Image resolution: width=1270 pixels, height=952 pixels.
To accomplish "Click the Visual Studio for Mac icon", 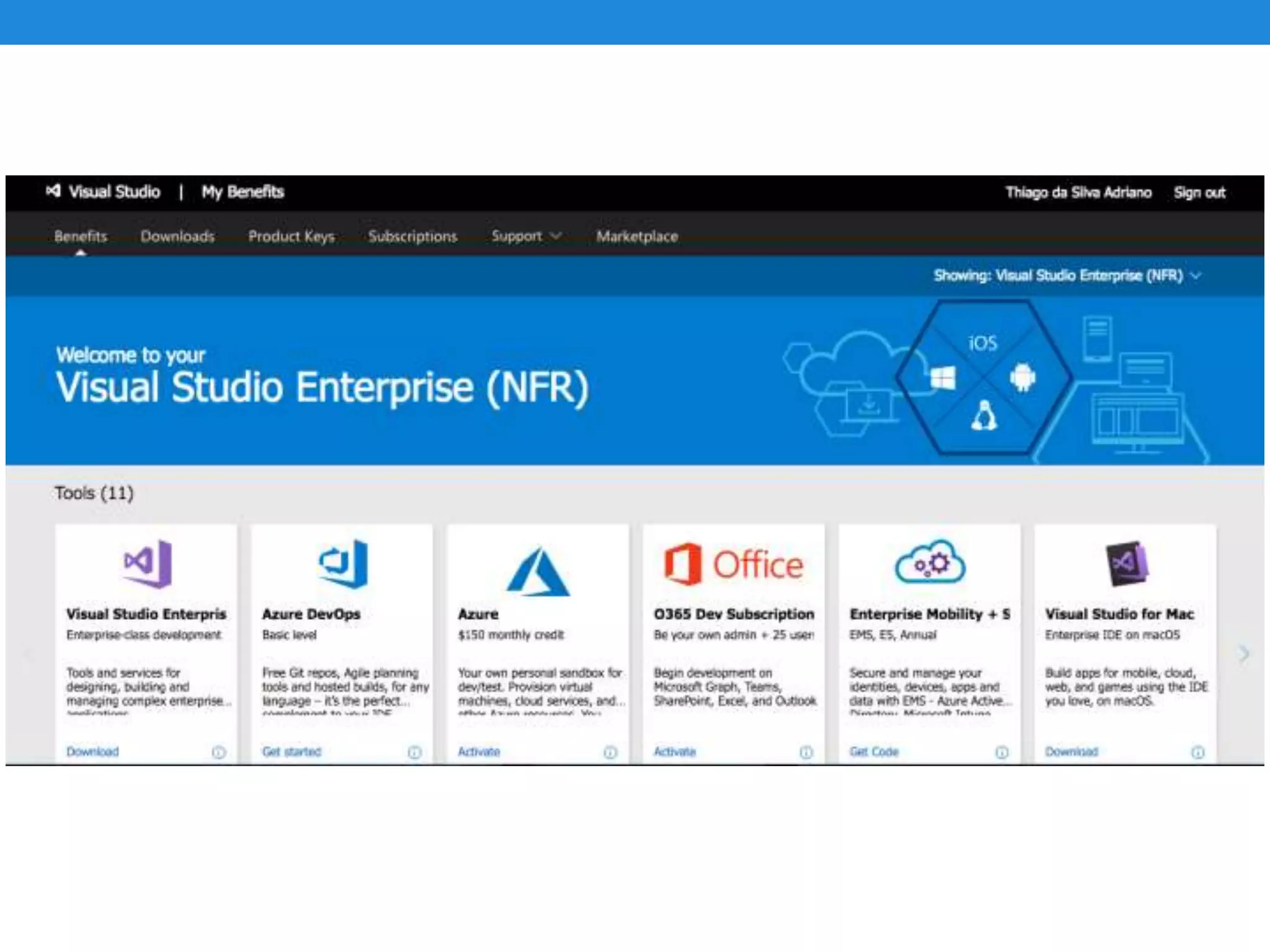I will [x=1126, y=563].
